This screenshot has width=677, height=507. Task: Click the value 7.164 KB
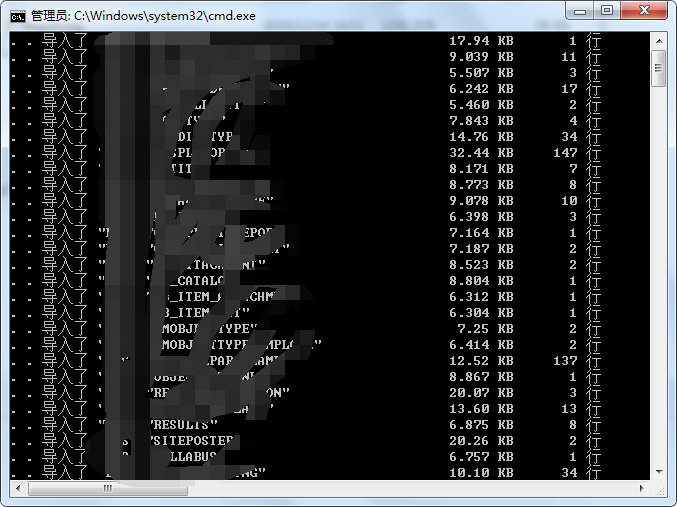point(481,233)
